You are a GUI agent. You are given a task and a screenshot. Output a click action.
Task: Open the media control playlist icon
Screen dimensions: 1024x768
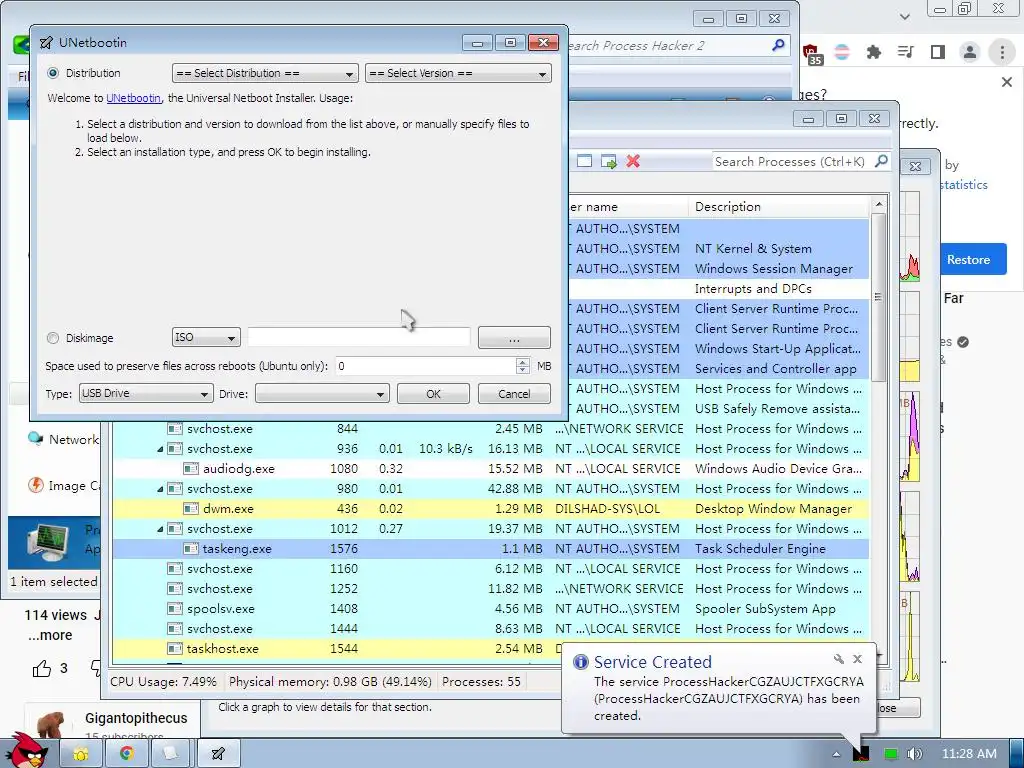click(905, 52)
